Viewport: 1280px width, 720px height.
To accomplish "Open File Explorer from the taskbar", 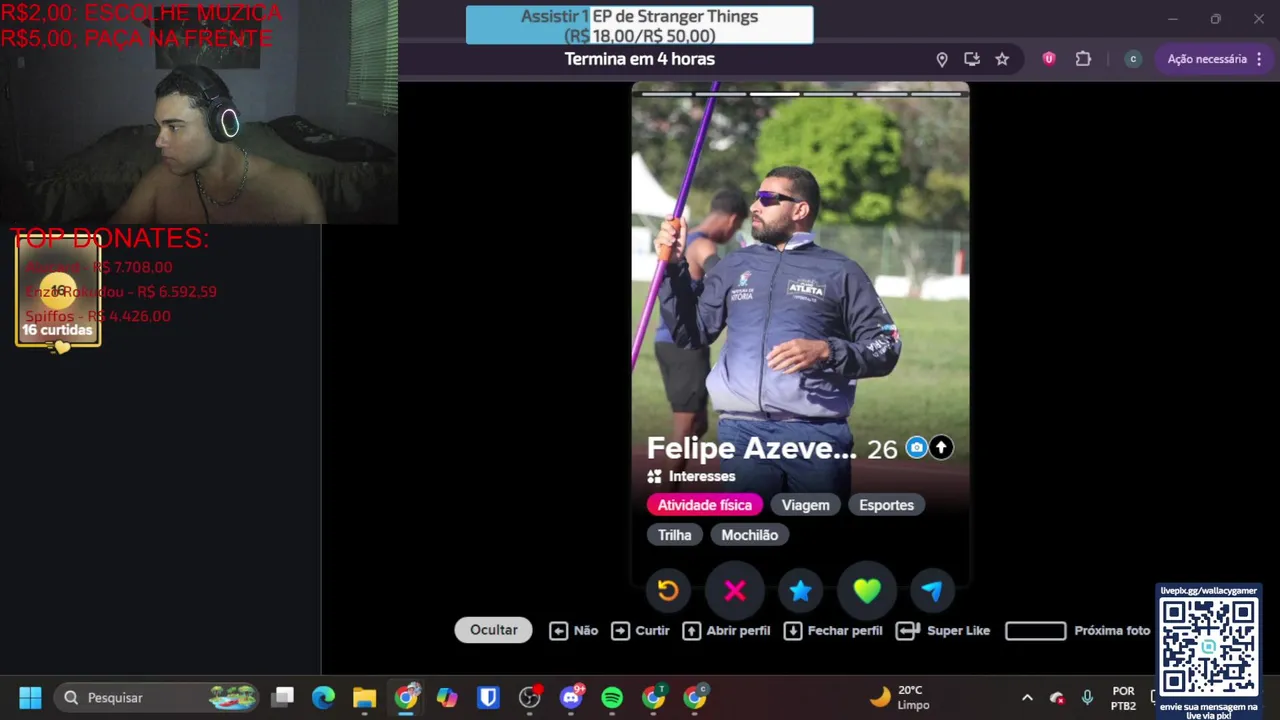I will click(364, 698).
